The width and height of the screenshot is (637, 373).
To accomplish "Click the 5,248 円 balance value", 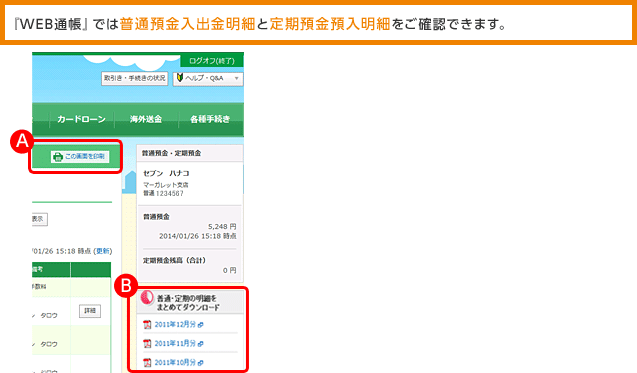I will tap(222, 226).
